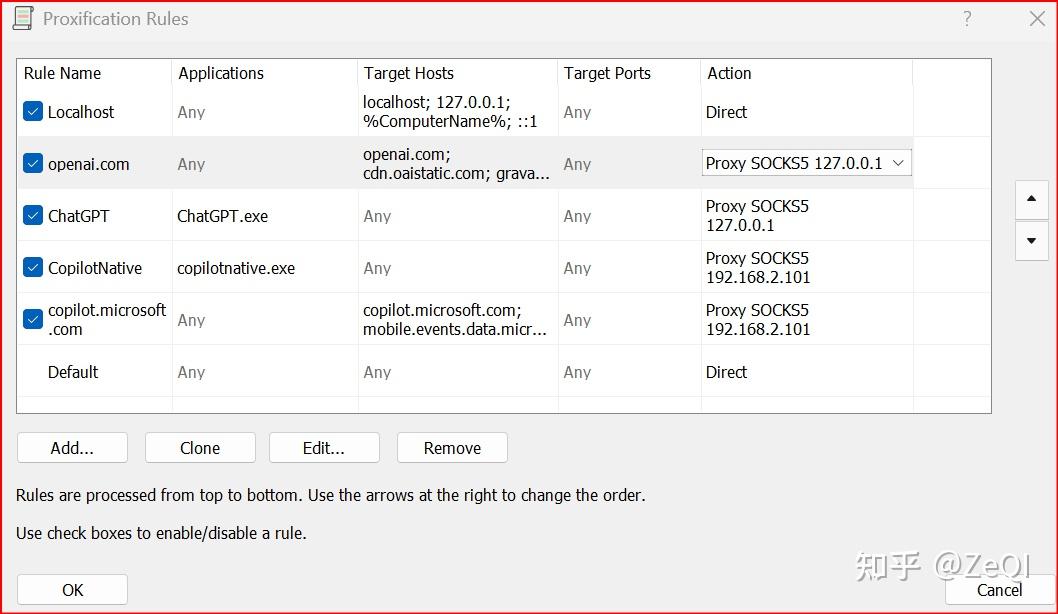Screen dimensions: 1058x614
Task: Open Edit... for the selected rule
Action: pos(324,448)
